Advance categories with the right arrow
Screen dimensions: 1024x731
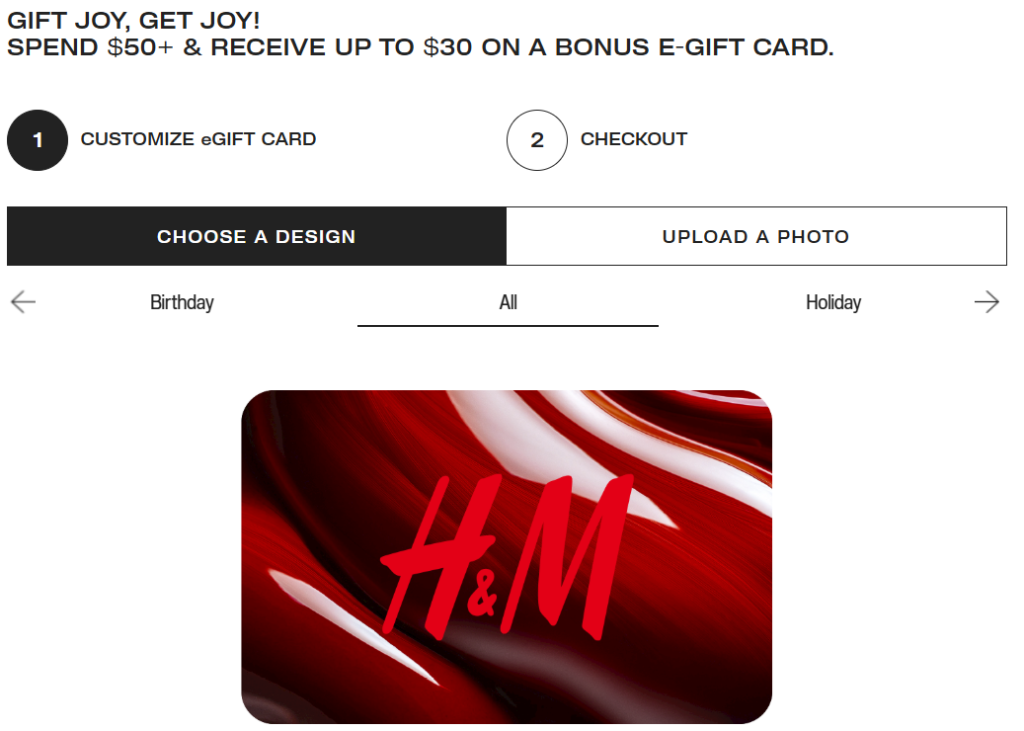[986, 302]
